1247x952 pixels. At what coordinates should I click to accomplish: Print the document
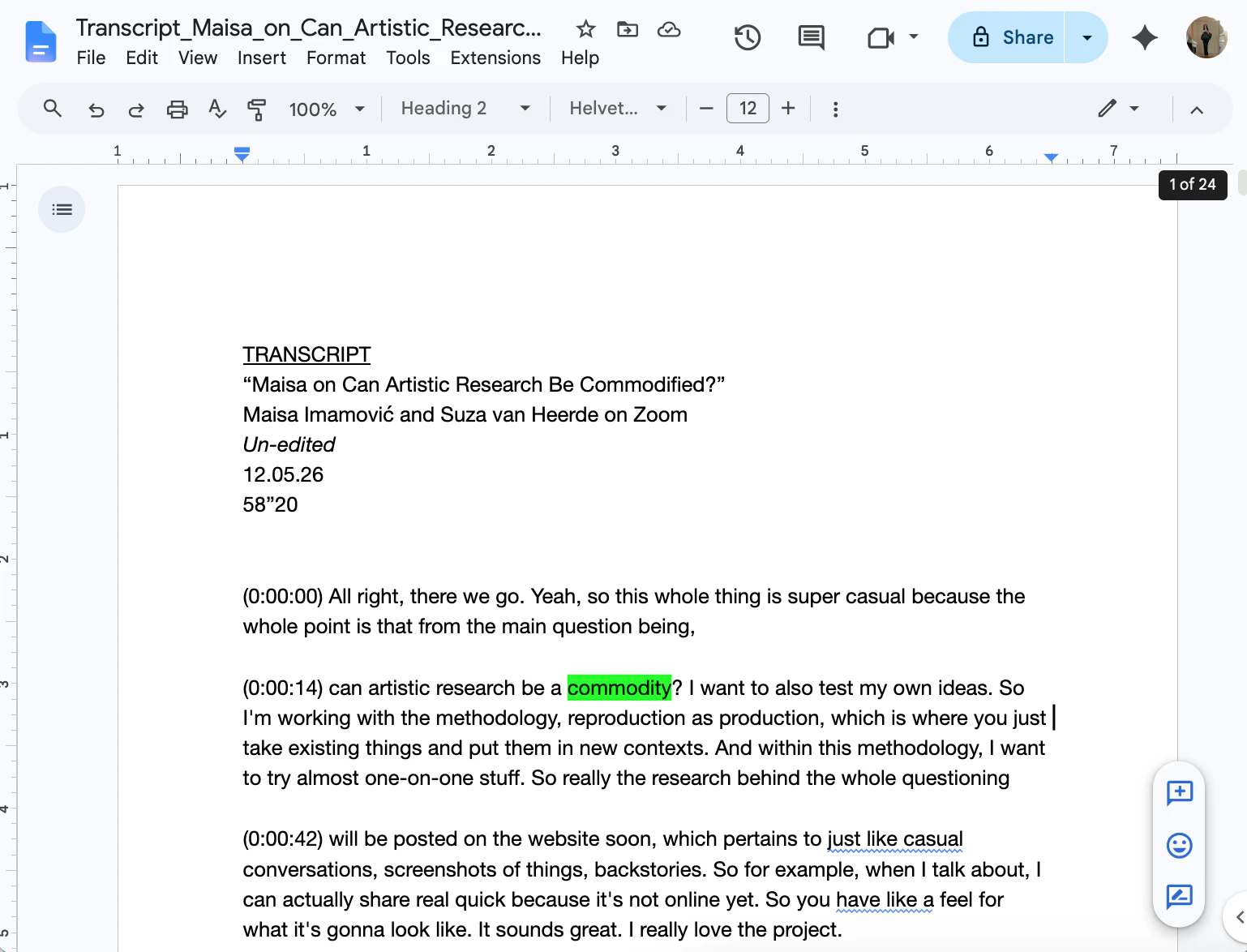point(177,109)
